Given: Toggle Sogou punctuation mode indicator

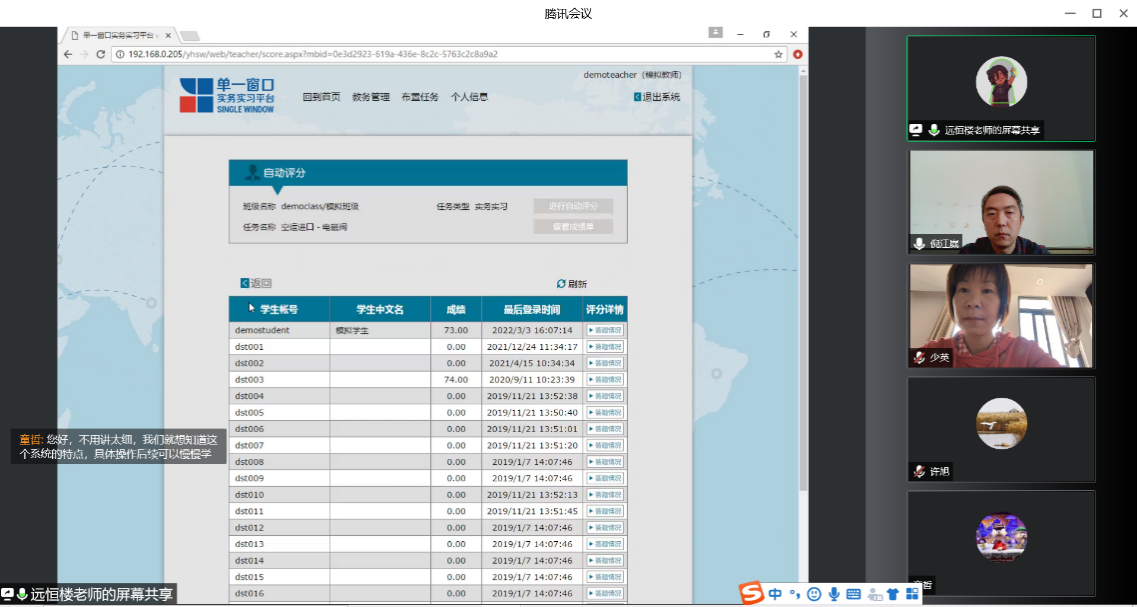Looking at the screenshot, I should click(795, 594).
